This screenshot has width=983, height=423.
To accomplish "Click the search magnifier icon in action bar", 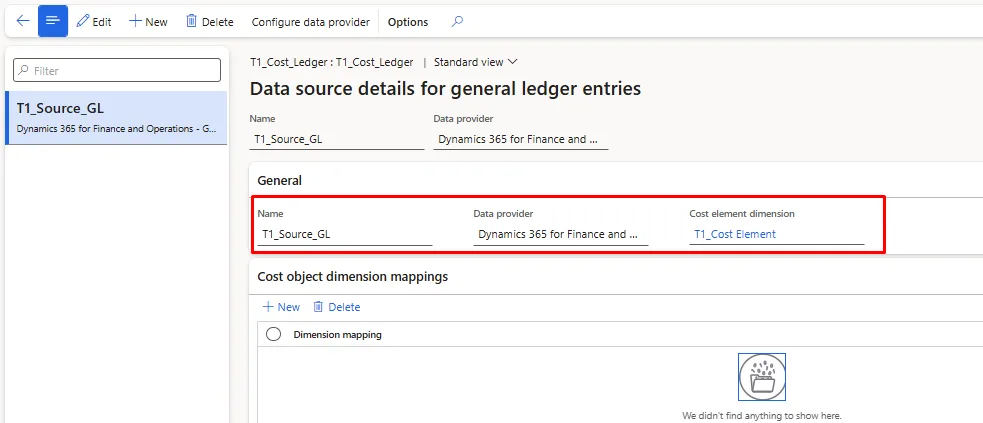I will coord(458,21).
